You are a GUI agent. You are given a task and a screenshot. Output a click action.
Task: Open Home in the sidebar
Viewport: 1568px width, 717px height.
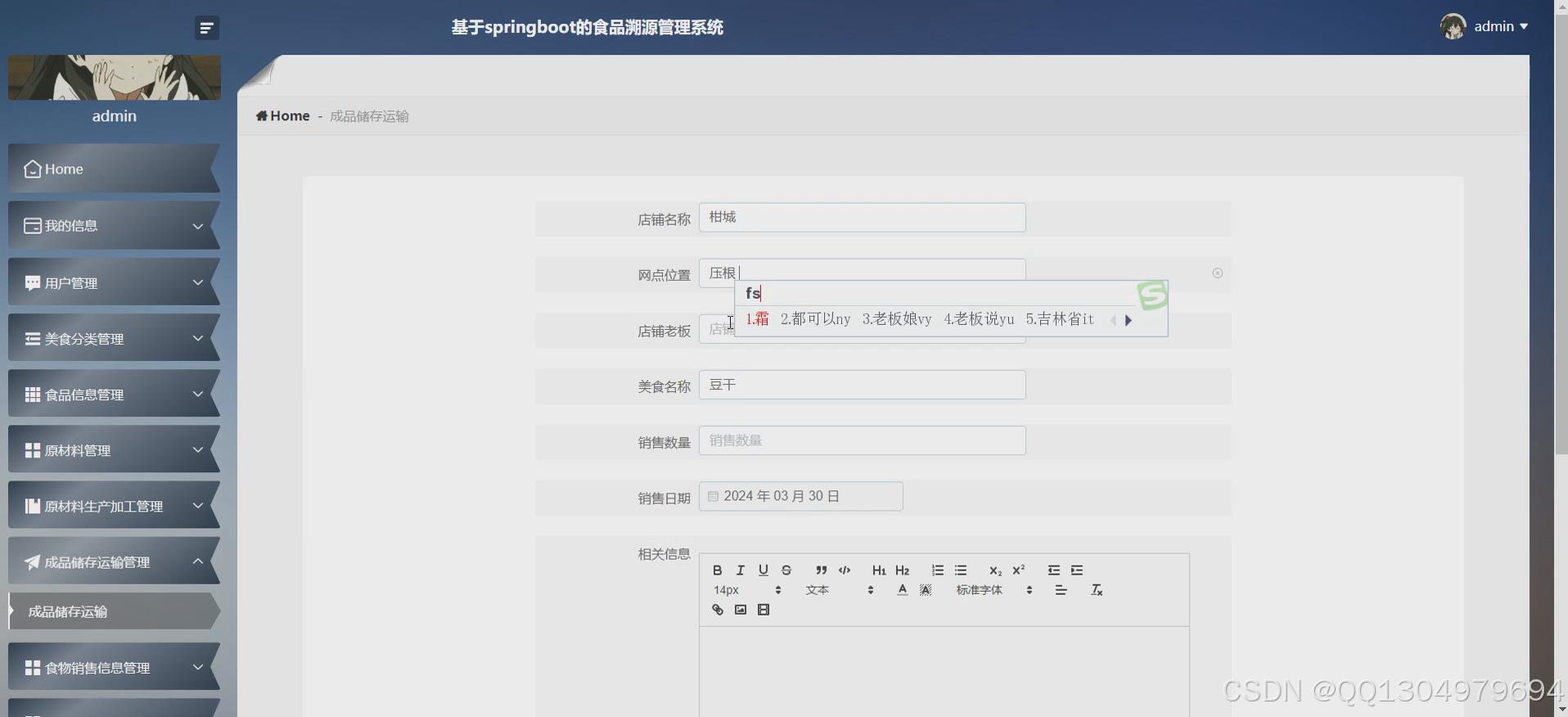tap(114, 169)
